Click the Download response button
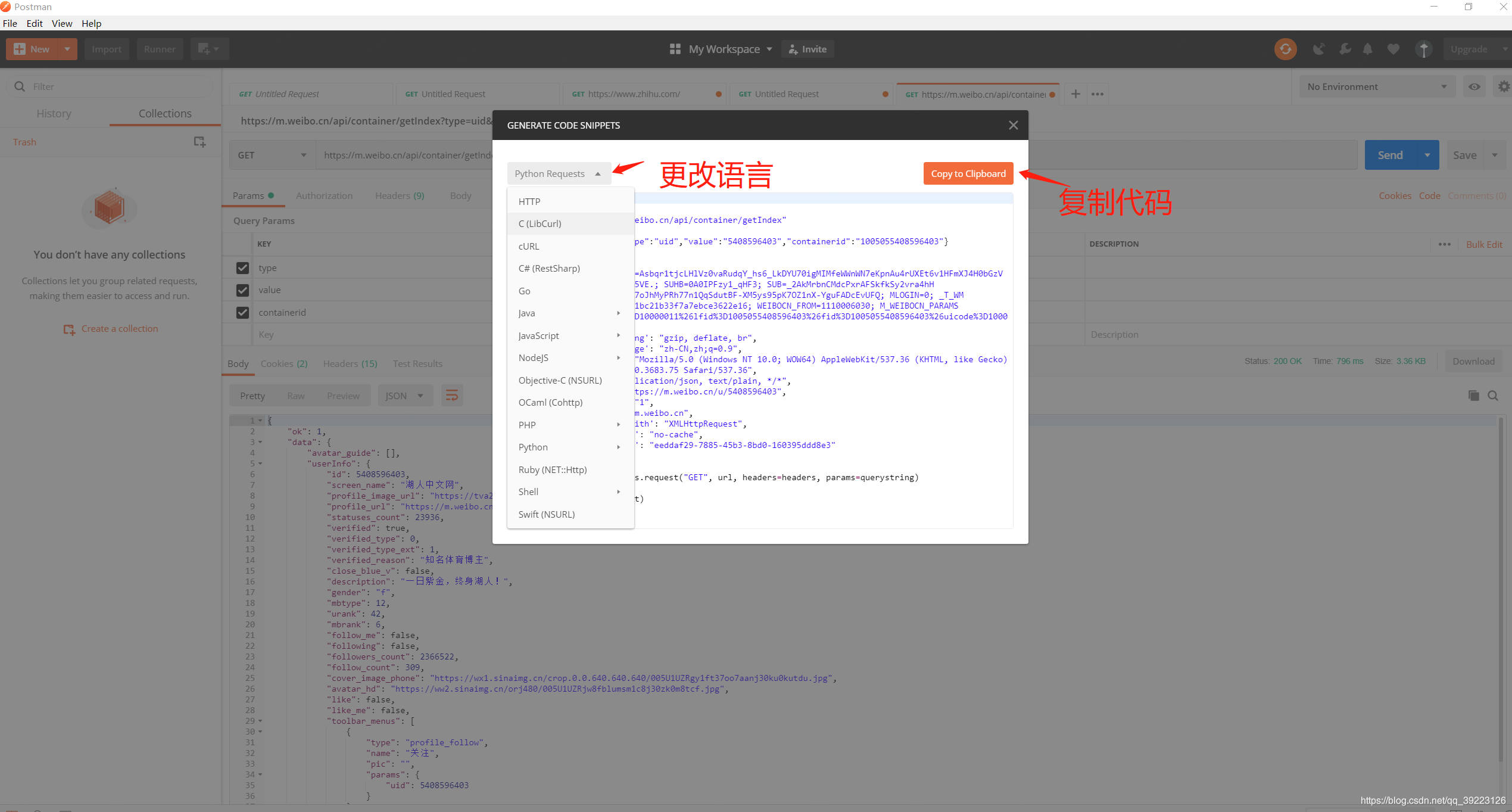1512x812 pixels. (x=1473, y=361)
